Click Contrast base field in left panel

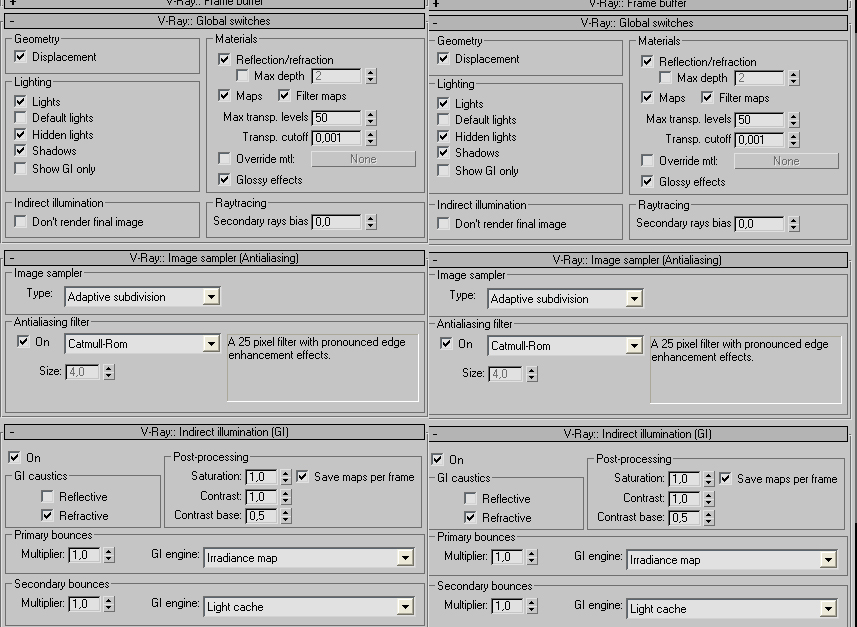click(x=261, y=515)
